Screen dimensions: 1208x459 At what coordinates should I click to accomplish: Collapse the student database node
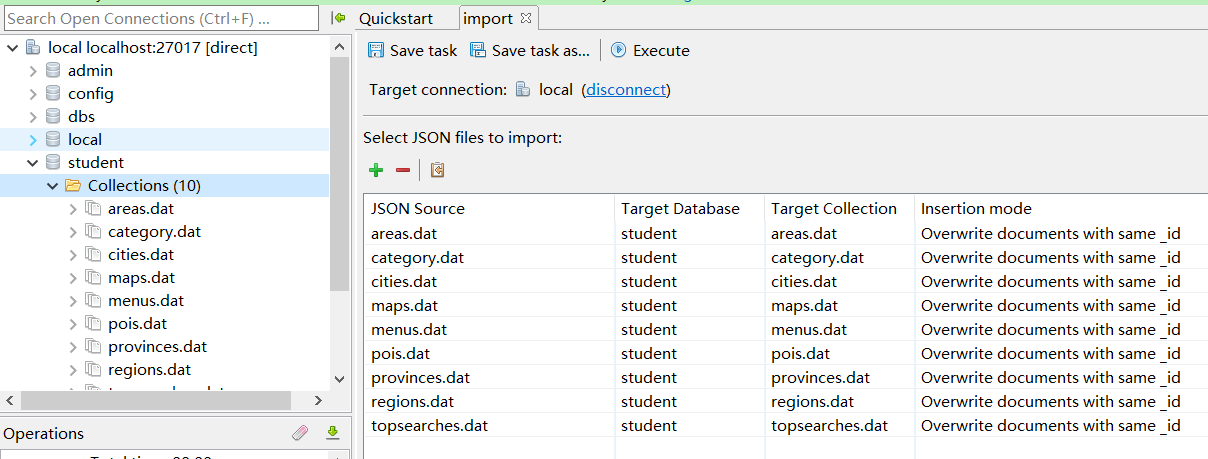(x=33, y=163)
